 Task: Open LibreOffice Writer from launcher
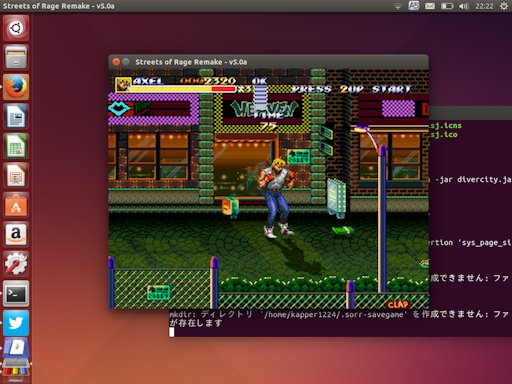click(x=16, y=116)
